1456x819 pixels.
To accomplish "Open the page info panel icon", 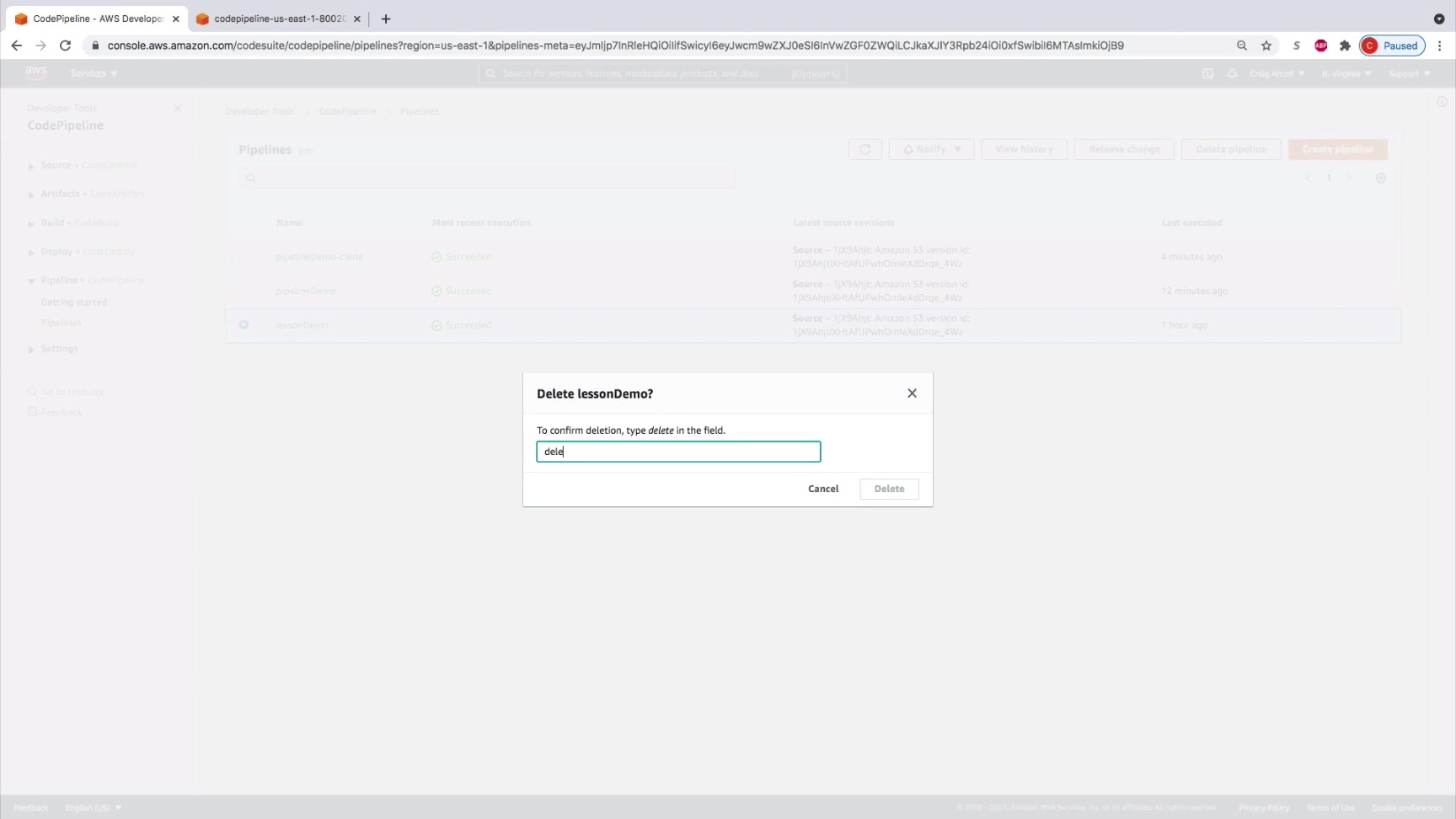I will point(1442,102).
